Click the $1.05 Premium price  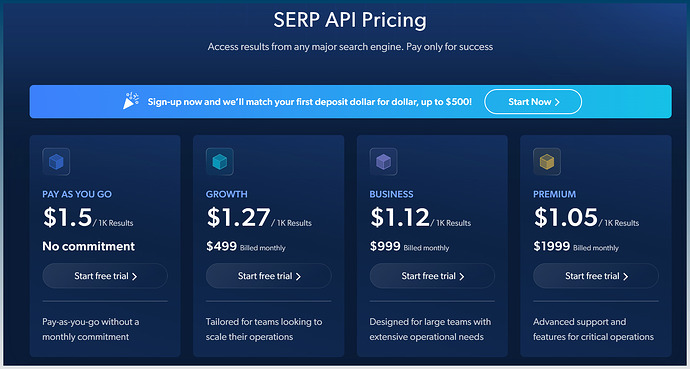click(565, 217)
